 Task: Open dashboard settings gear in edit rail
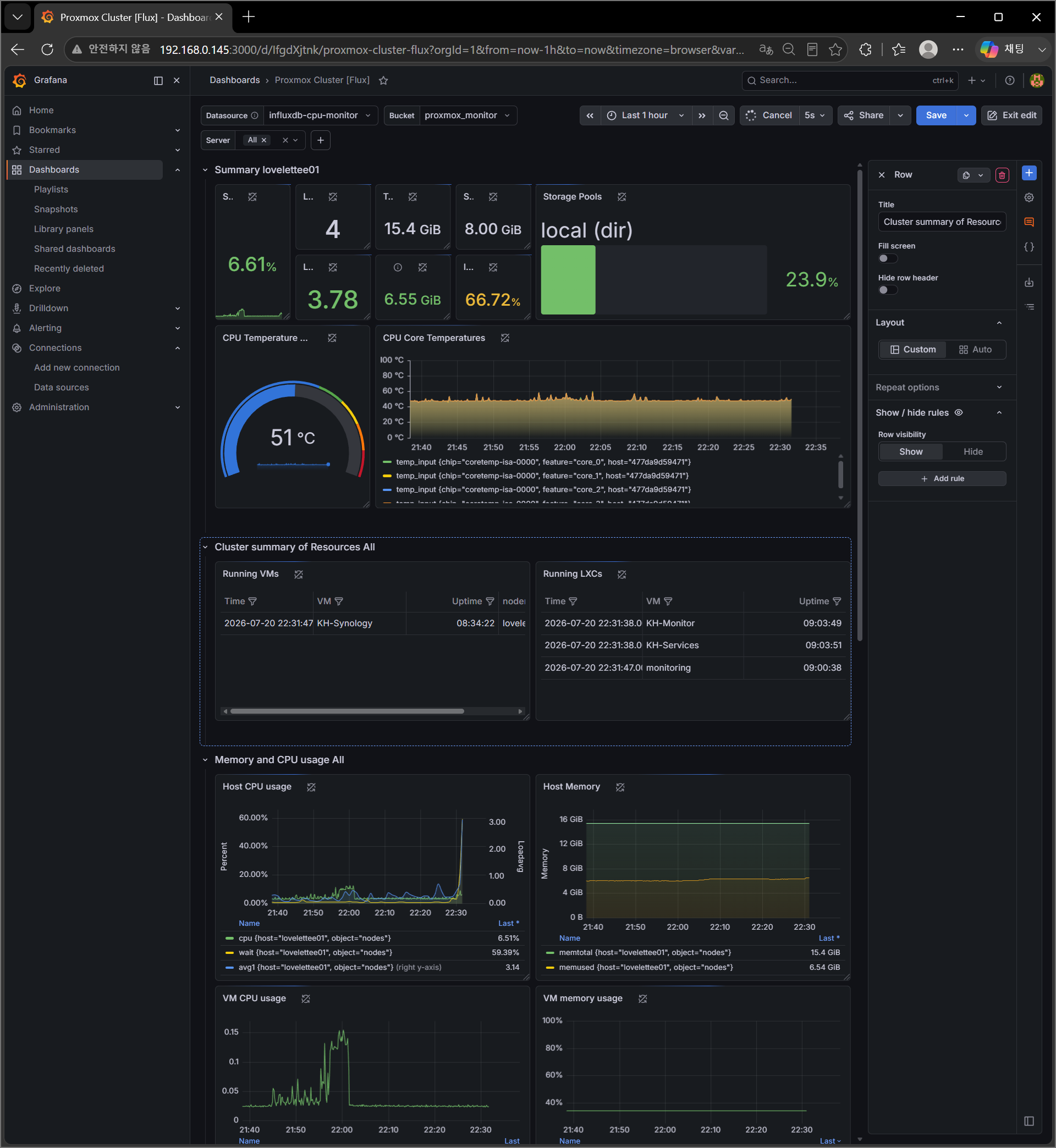click(x=1028, y=197)
